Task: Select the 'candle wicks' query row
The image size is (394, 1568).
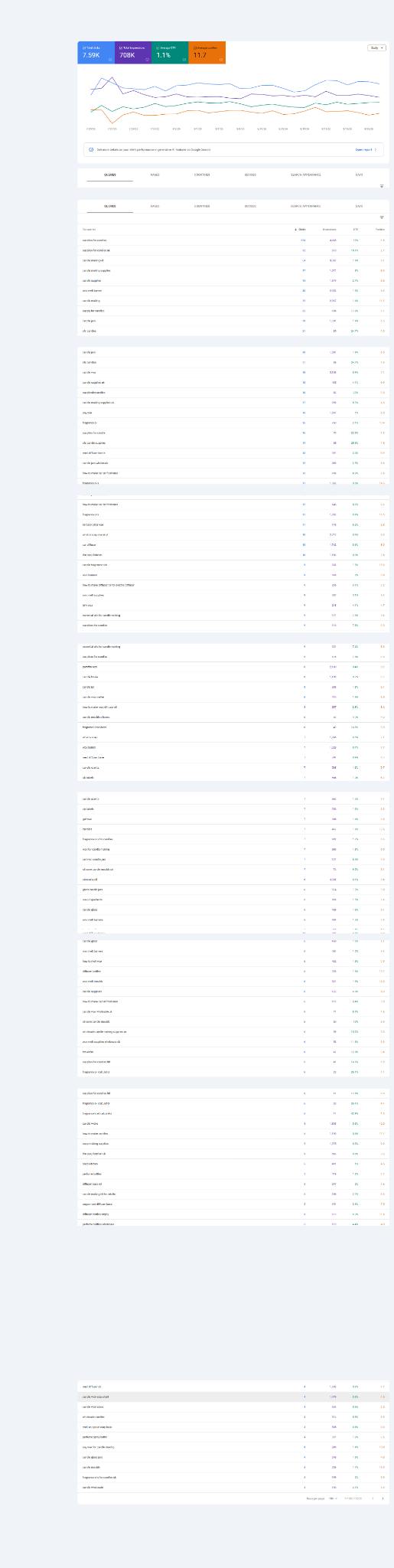Action: 233,1123
